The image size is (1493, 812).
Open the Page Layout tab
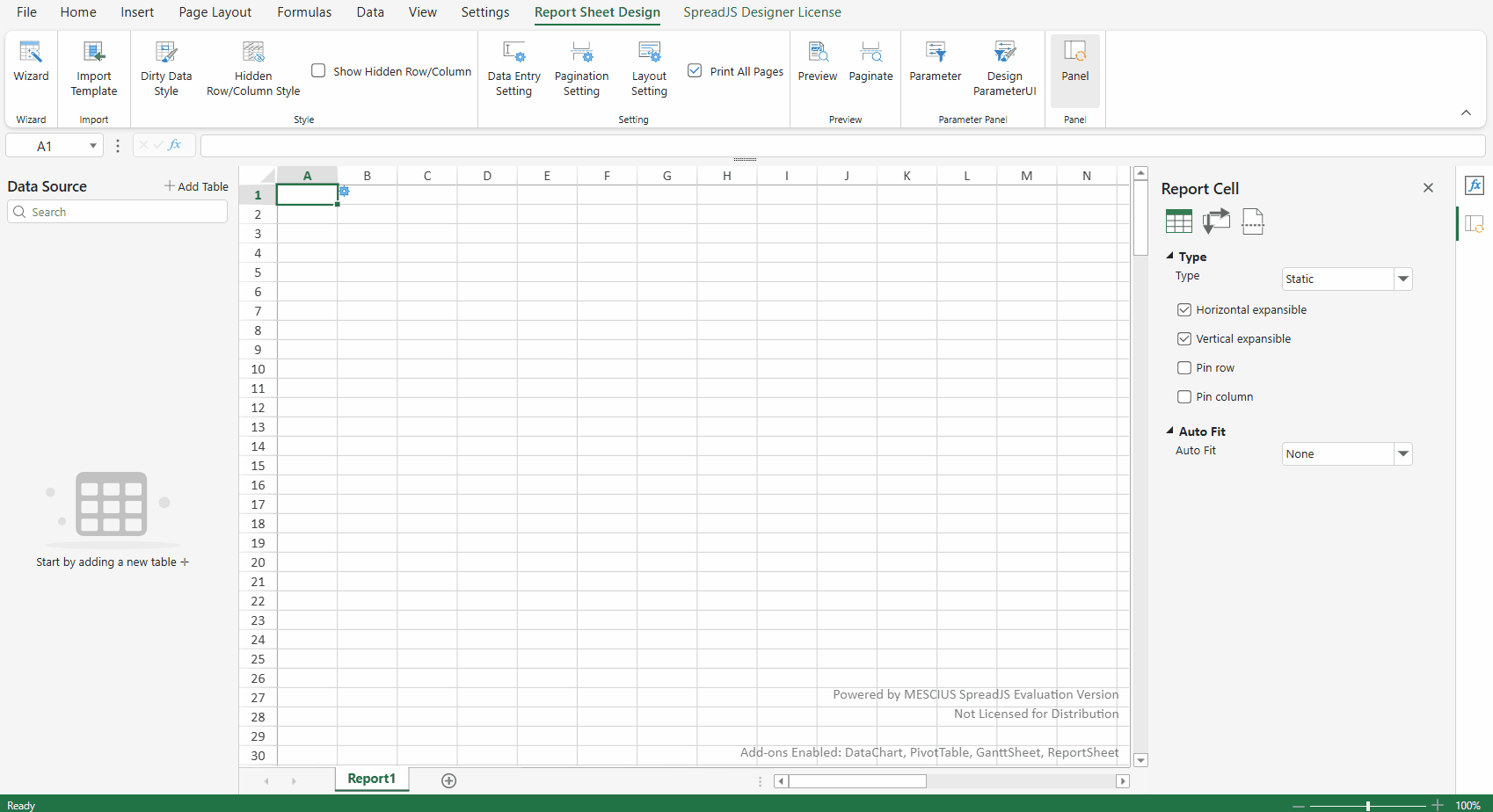215,12
